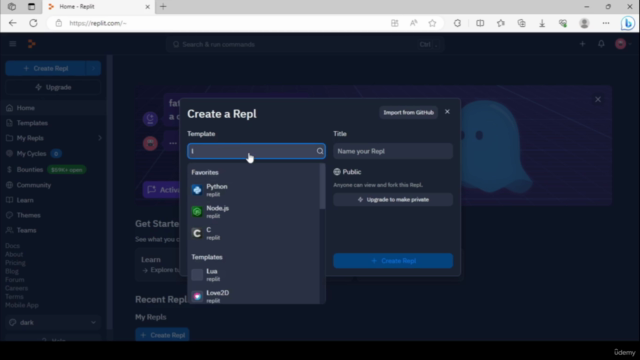Open the hamburger sidebar menu icon
The height and width of the screenshot is (360, 640).
pos(13,44)
